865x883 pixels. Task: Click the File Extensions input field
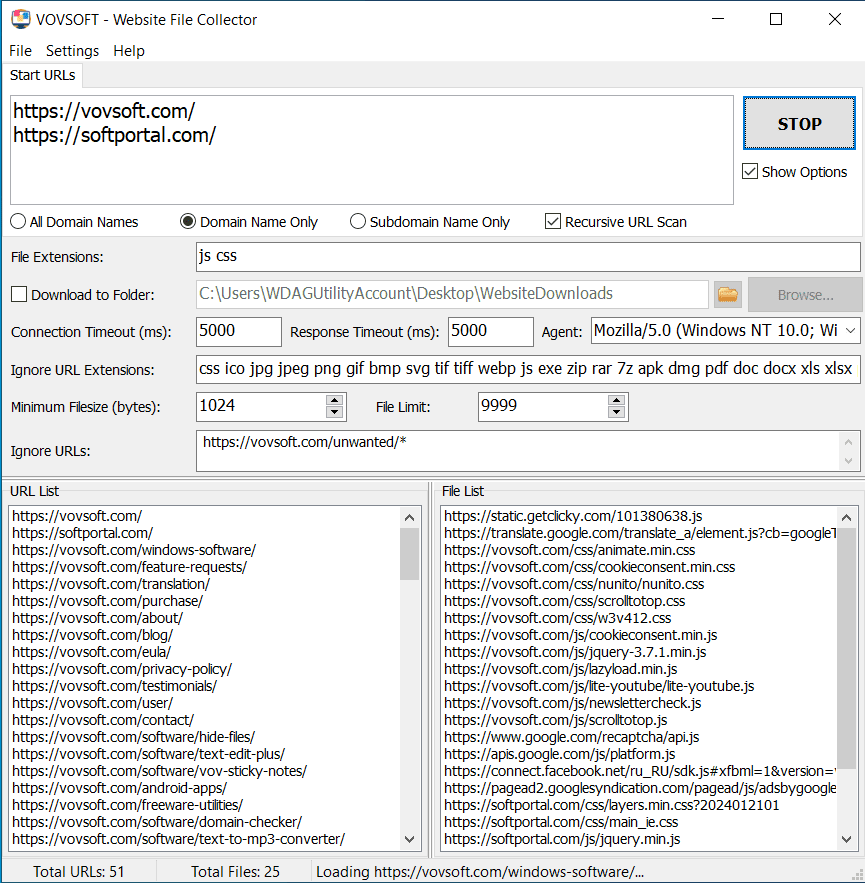click(x=528, y=257)
